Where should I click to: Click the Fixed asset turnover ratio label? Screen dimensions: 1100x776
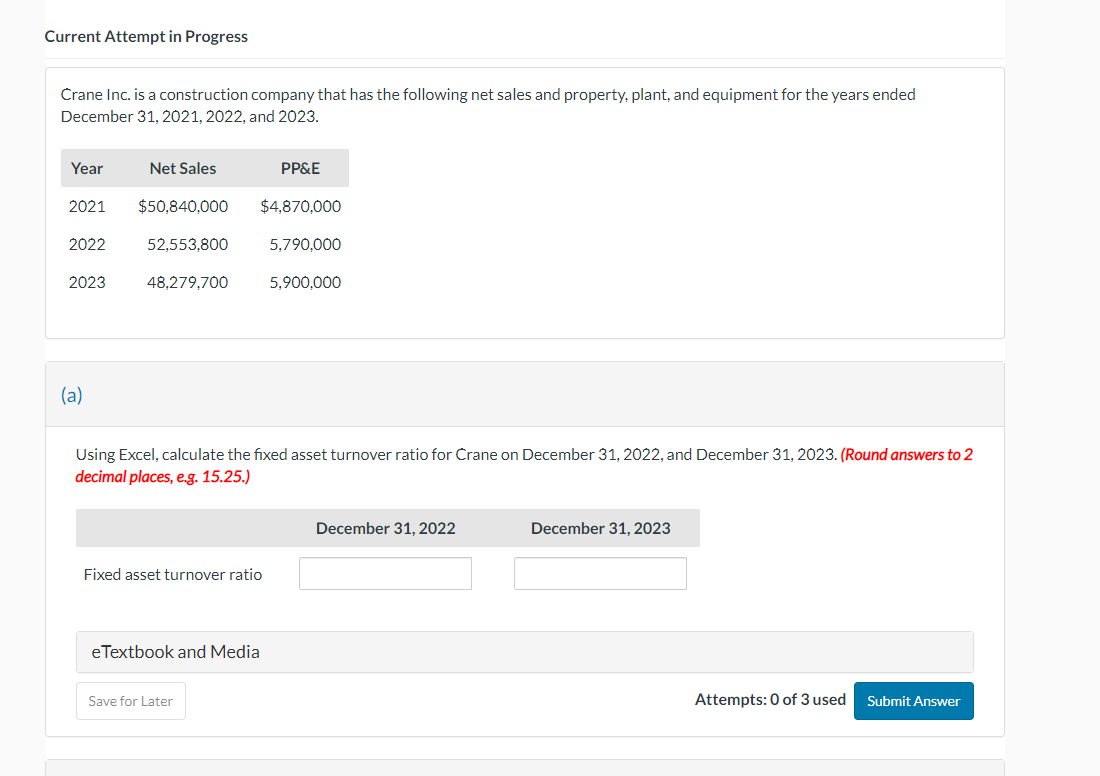click(173, 575)
